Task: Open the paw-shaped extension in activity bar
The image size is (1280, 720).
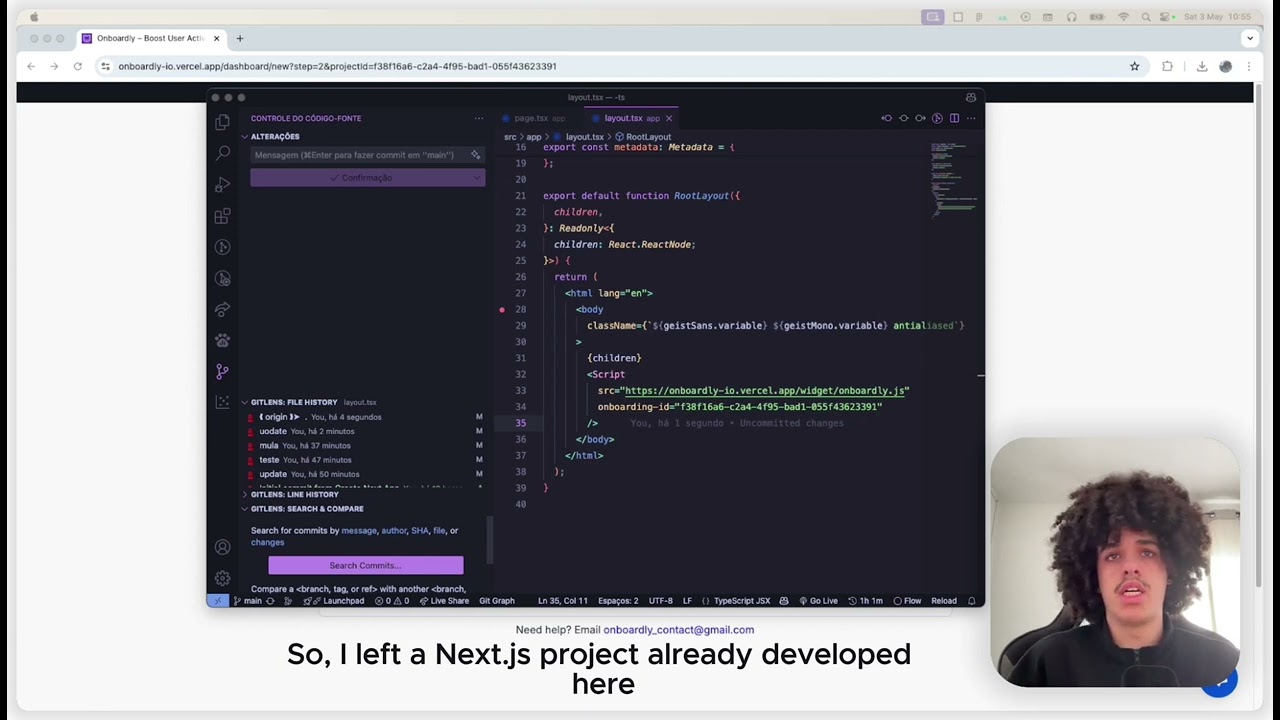Action: [222, 340]
